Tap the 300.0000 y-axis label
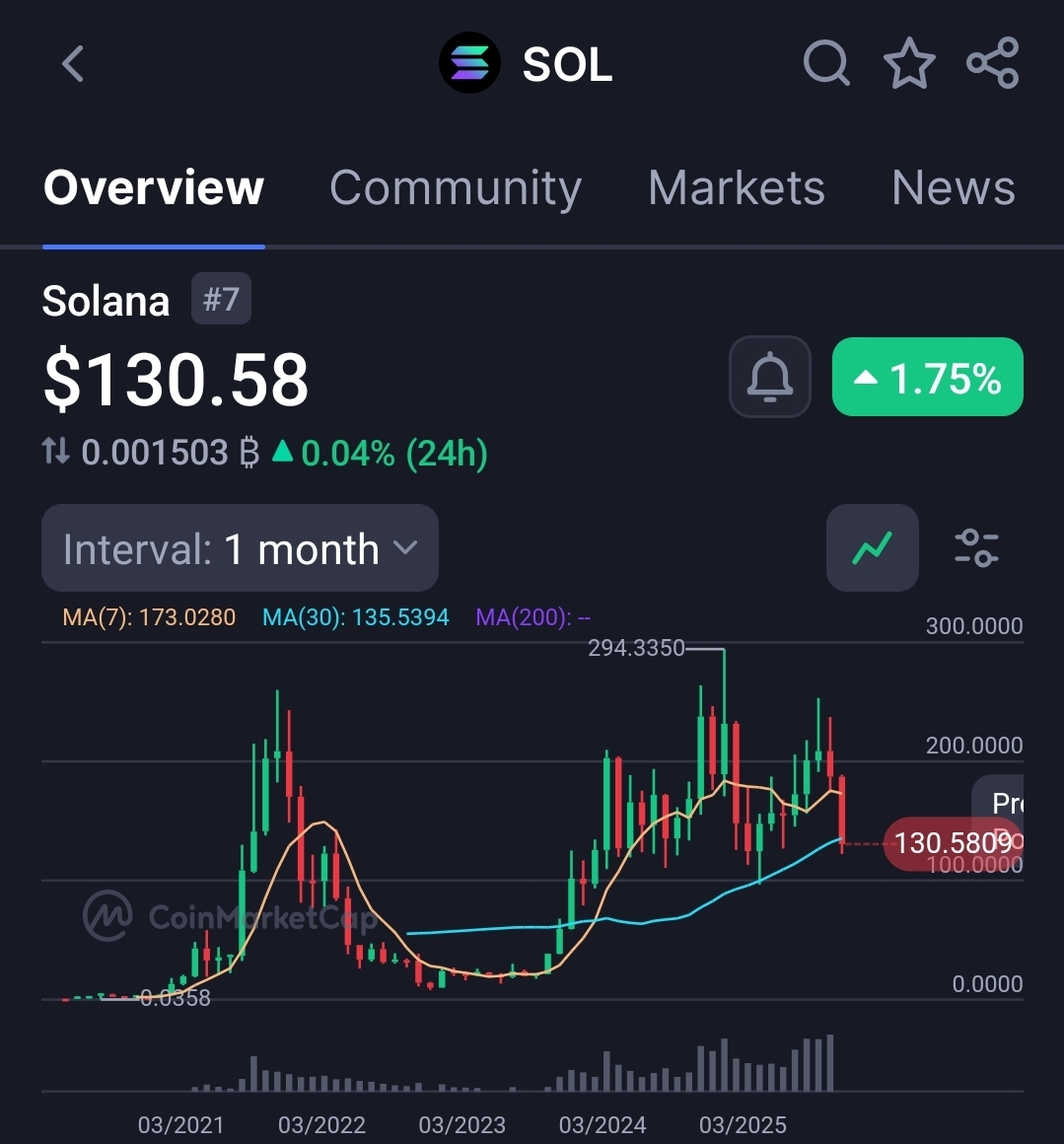This screenshot has height=1144, width=1064. [x=973, y=626]
